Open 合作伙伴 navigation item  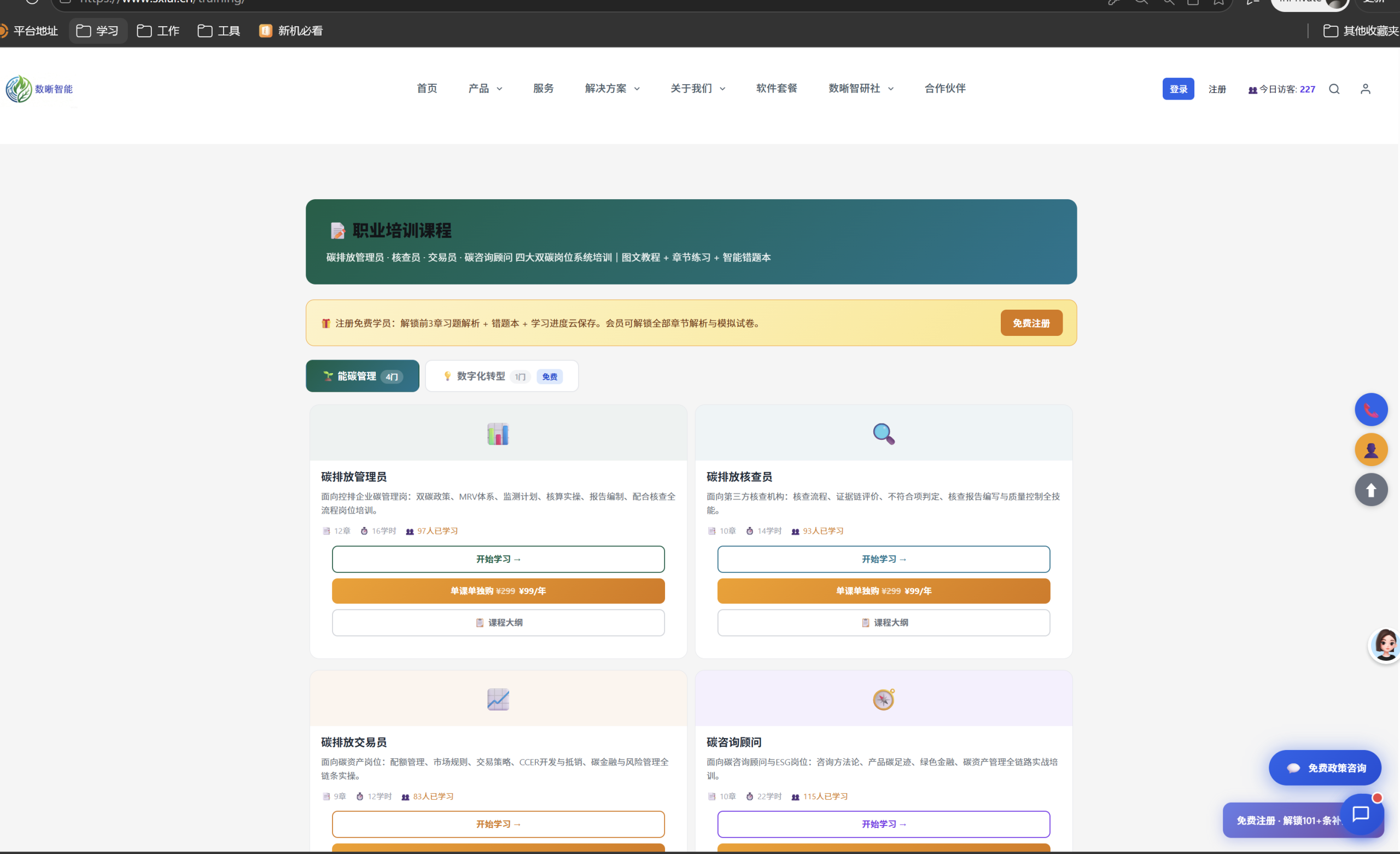pyautogui.click(x=945, y=89)
